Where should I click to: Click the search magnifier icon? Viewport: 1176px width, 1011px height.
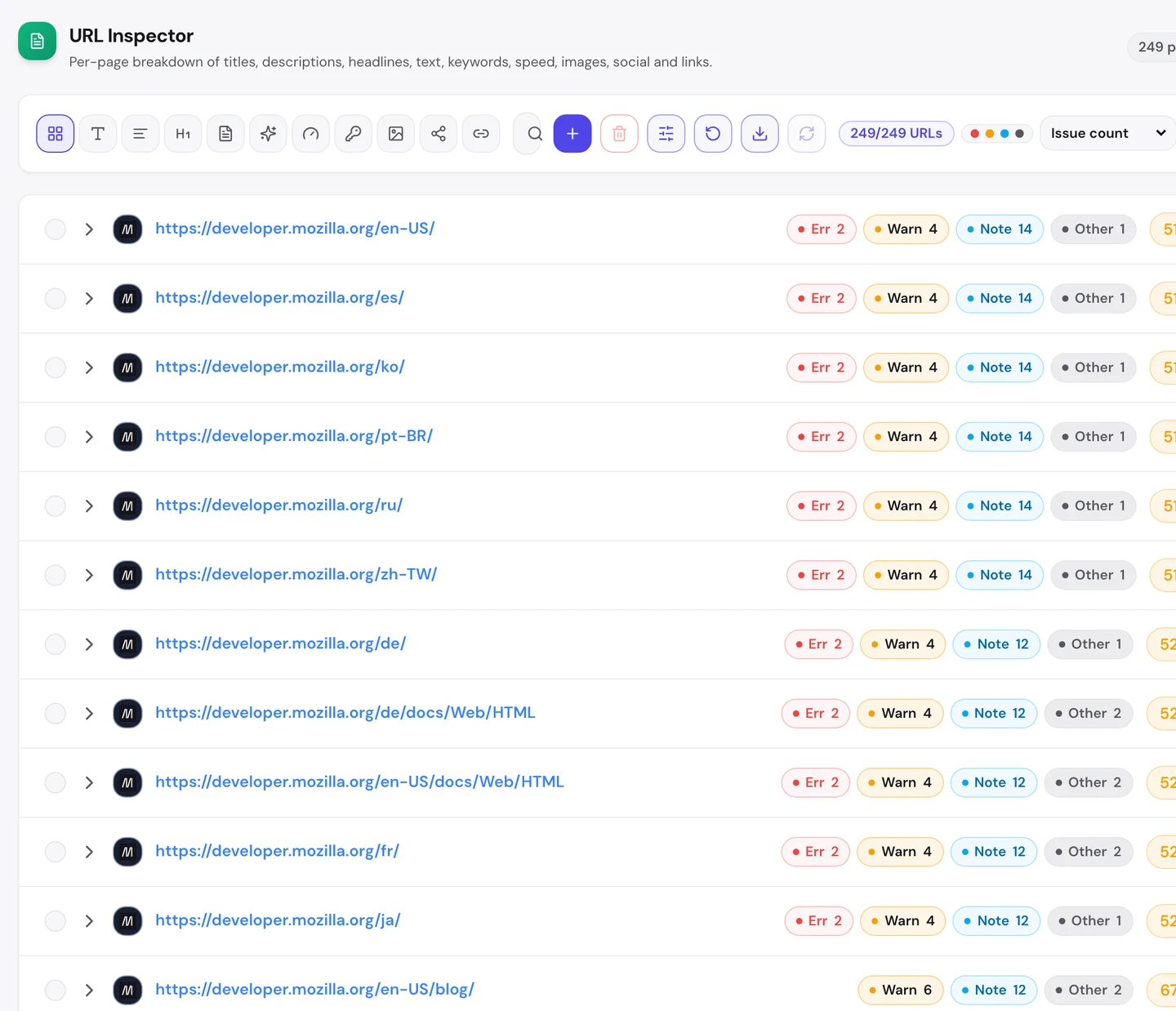[534, 133]
